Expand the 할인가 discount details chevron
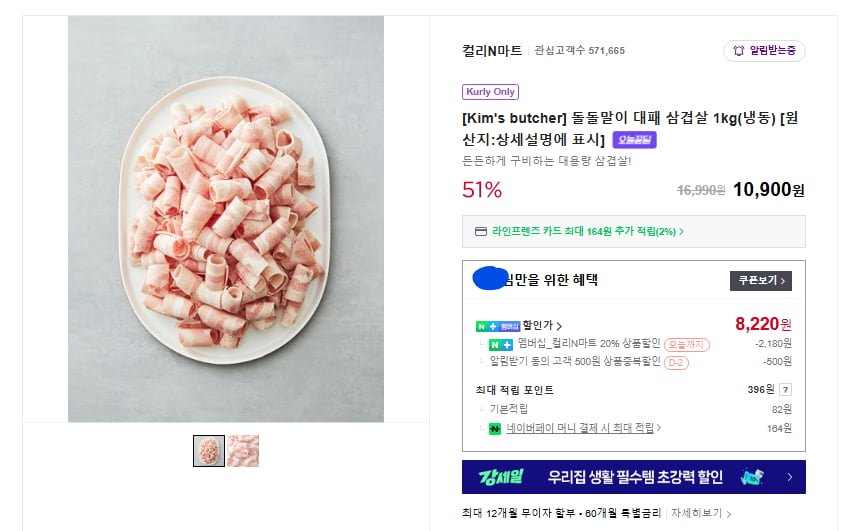This screenshot has width=851, height=531. [x=559, y=326]
